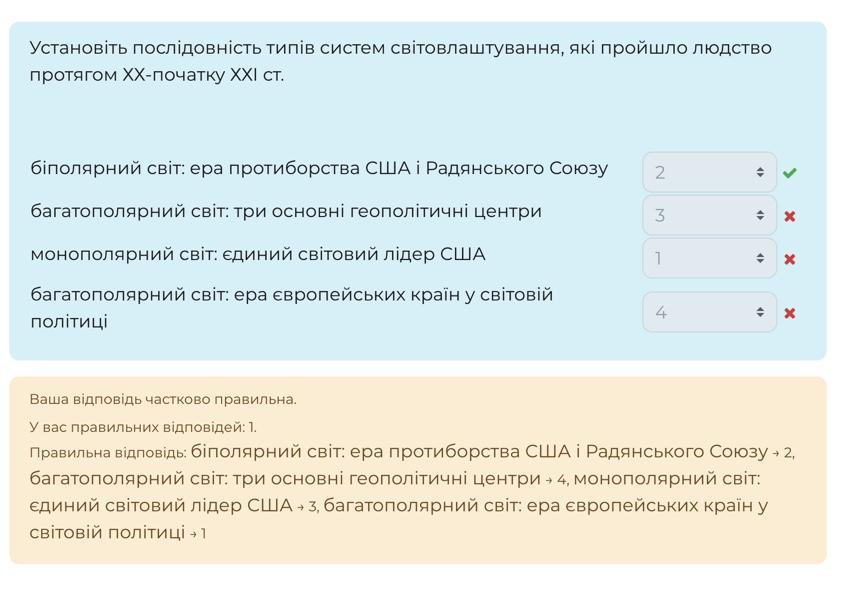Click the У вас правильних відповідей: 1 line
The height and width of the screenshot is (600, 842).
(143, 427)
